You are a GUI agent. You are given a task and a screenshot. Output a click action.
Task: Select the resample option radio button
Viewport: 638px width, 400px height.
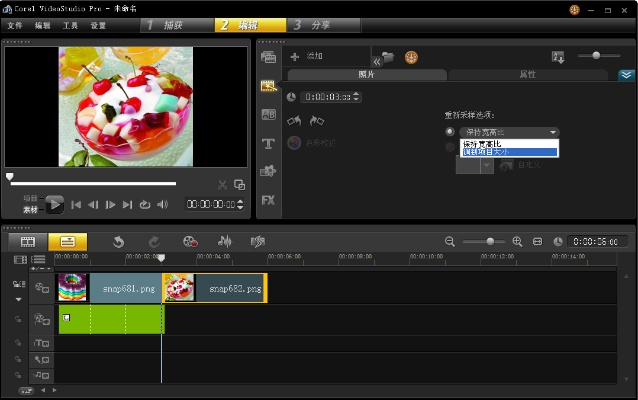click(x=449, y=131)
